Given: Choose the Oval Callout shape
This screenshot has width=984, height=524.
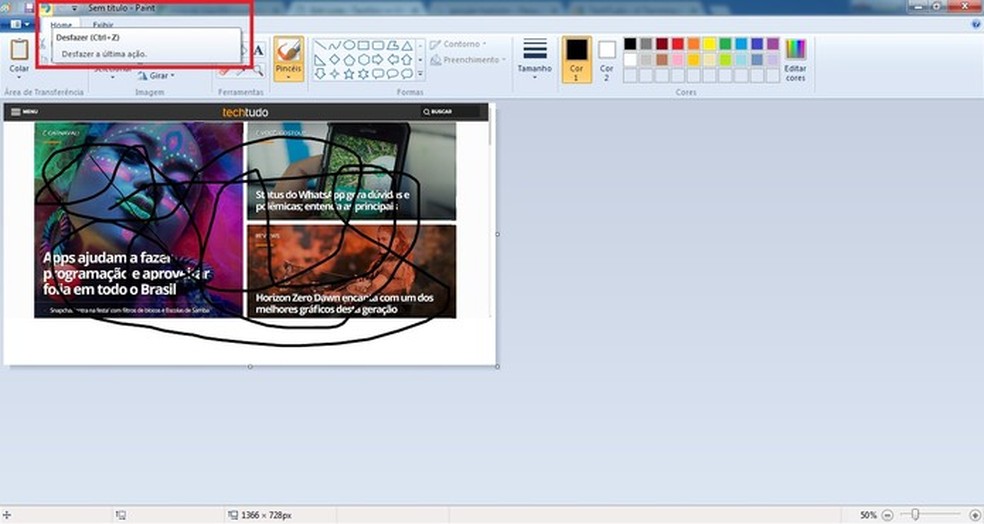Looking at the screenshot, I should pyautogui.click(x=392, y=73).
